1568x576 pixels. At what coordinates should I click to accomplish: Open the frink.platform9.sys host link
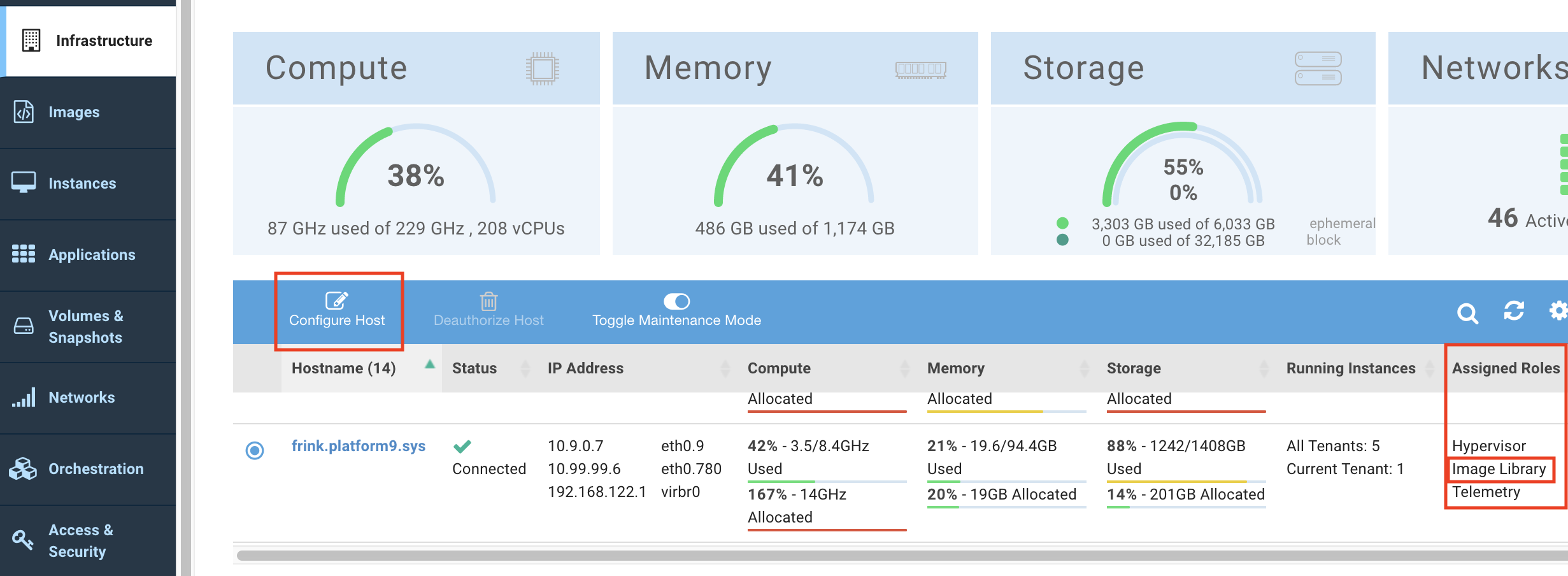click(x=358, y=446)
